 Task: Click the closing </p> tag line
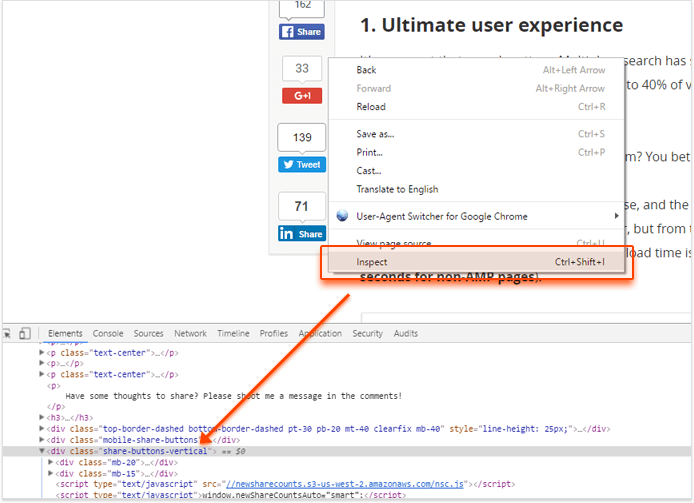[x=56, y=406]
